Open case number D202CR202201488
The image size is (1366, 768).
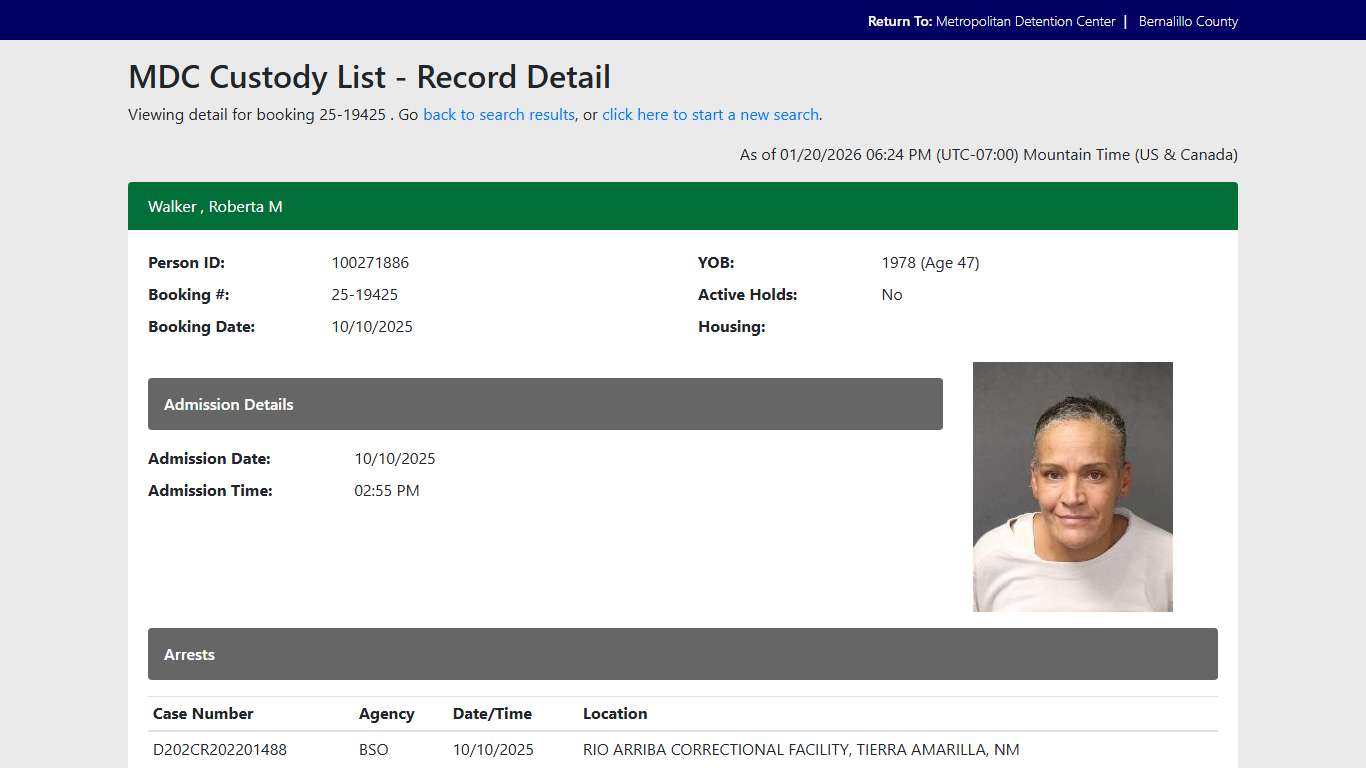pyautogui.click(x=219, y=749)
